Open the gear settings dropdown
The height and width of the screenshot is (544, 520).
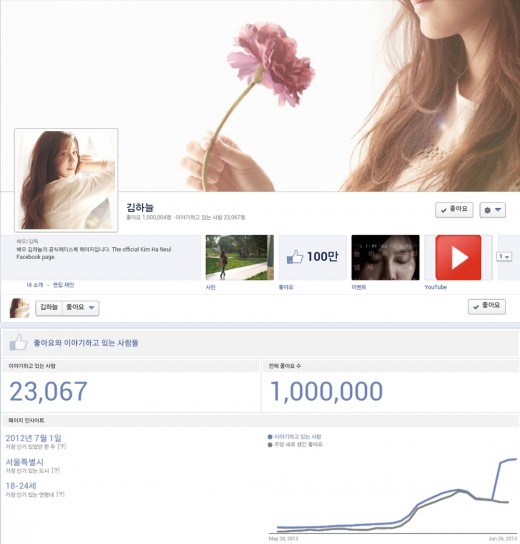click(493, 210)
